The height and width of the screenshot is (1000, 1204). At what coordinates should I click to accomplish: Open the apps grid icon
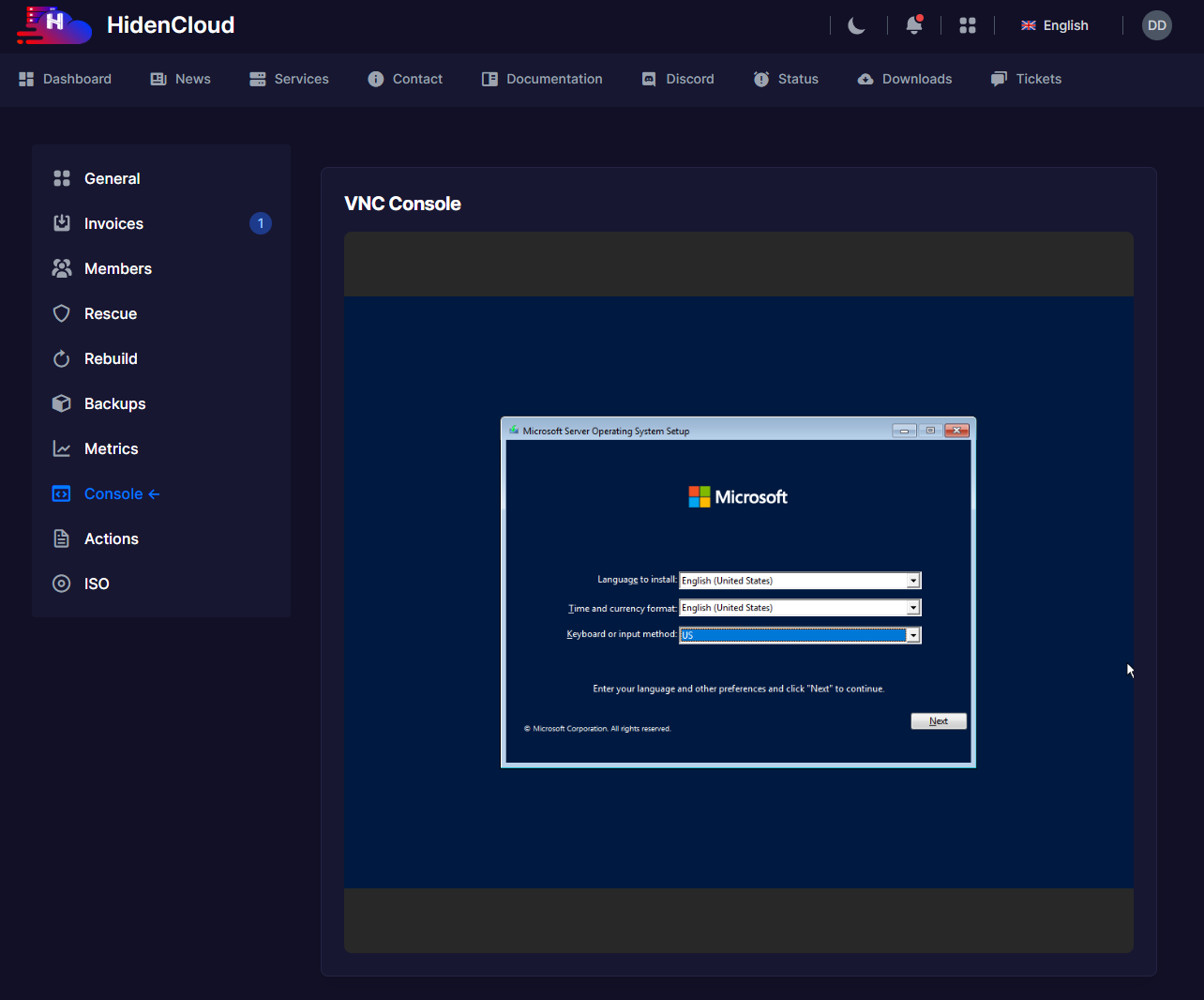[968, 25]
